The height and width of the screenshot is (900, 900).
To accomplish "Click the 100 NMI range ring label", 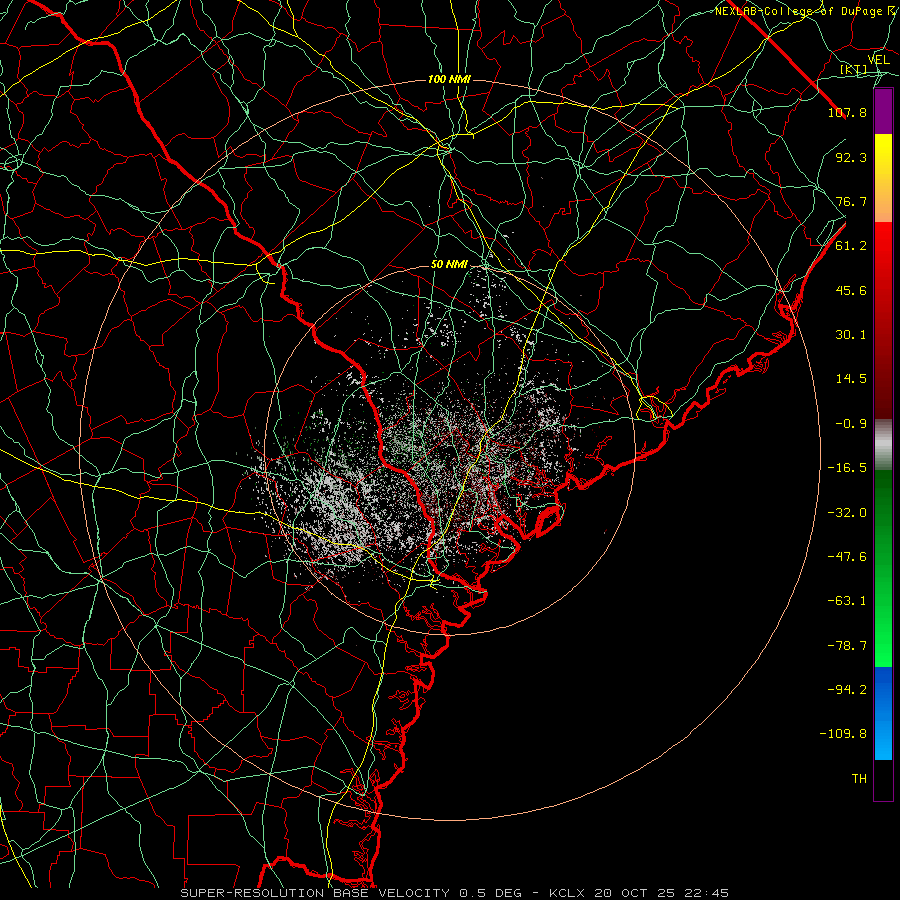I will click(449, 79).
